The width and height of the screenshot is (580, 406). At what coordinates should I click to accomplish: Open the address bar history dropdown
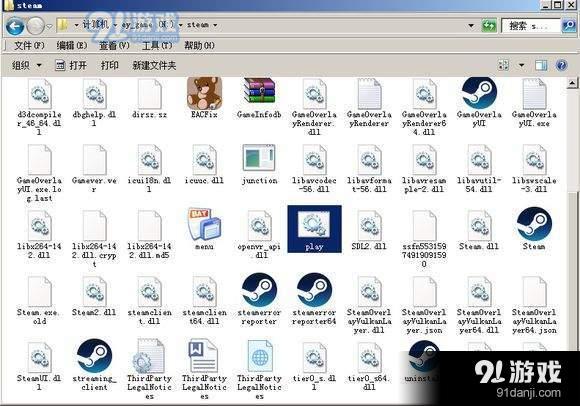(x=471, y=26)
